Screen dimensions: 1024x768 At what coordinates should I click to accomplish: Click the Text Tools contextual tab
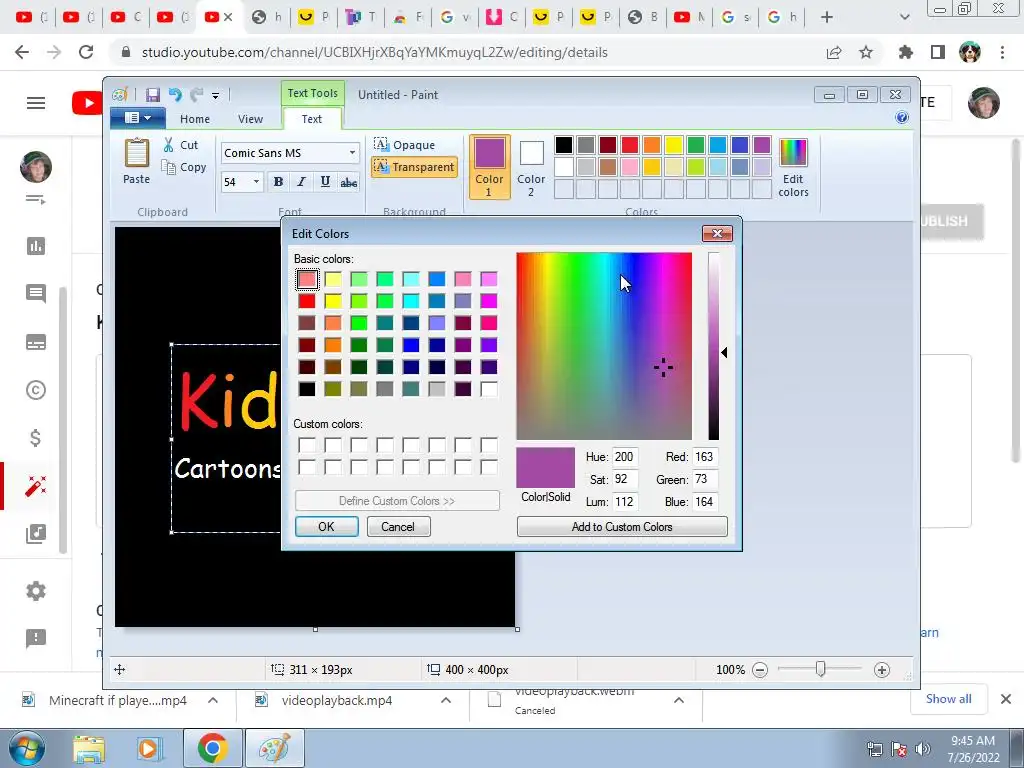(x=313, y=93)
